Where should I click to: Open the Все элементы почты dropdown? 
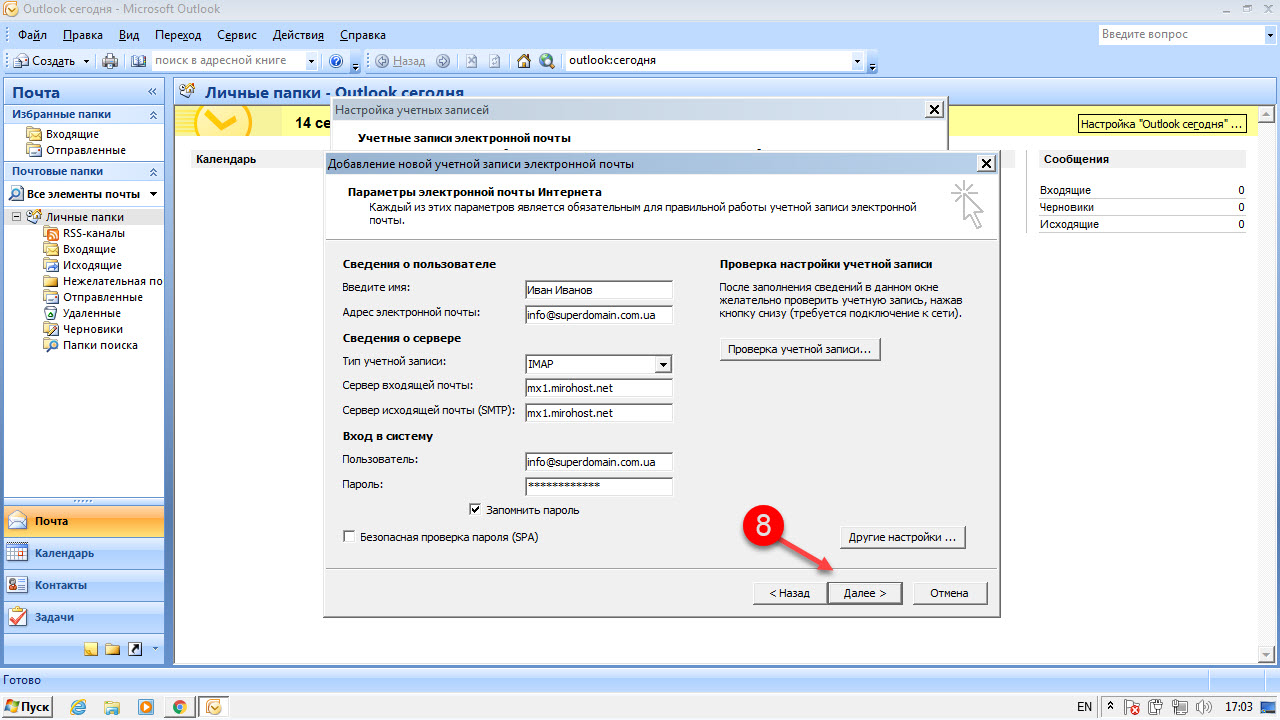point(153,194)
